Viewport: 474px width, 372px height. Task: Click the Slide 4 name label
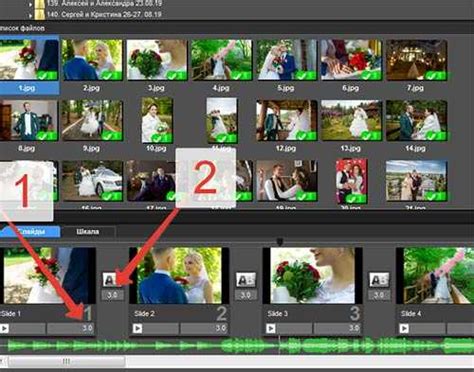(x=411, y=314)
